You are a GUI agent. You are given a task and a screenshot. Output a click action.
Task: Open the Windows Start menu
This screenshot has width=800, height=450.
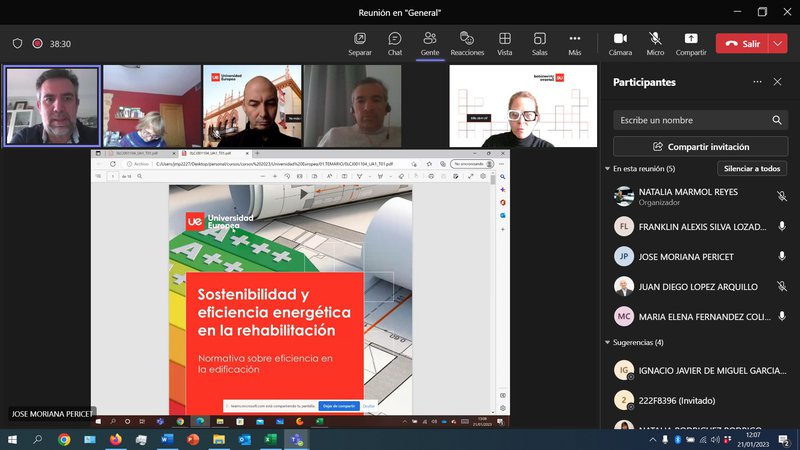pos(12,439)
